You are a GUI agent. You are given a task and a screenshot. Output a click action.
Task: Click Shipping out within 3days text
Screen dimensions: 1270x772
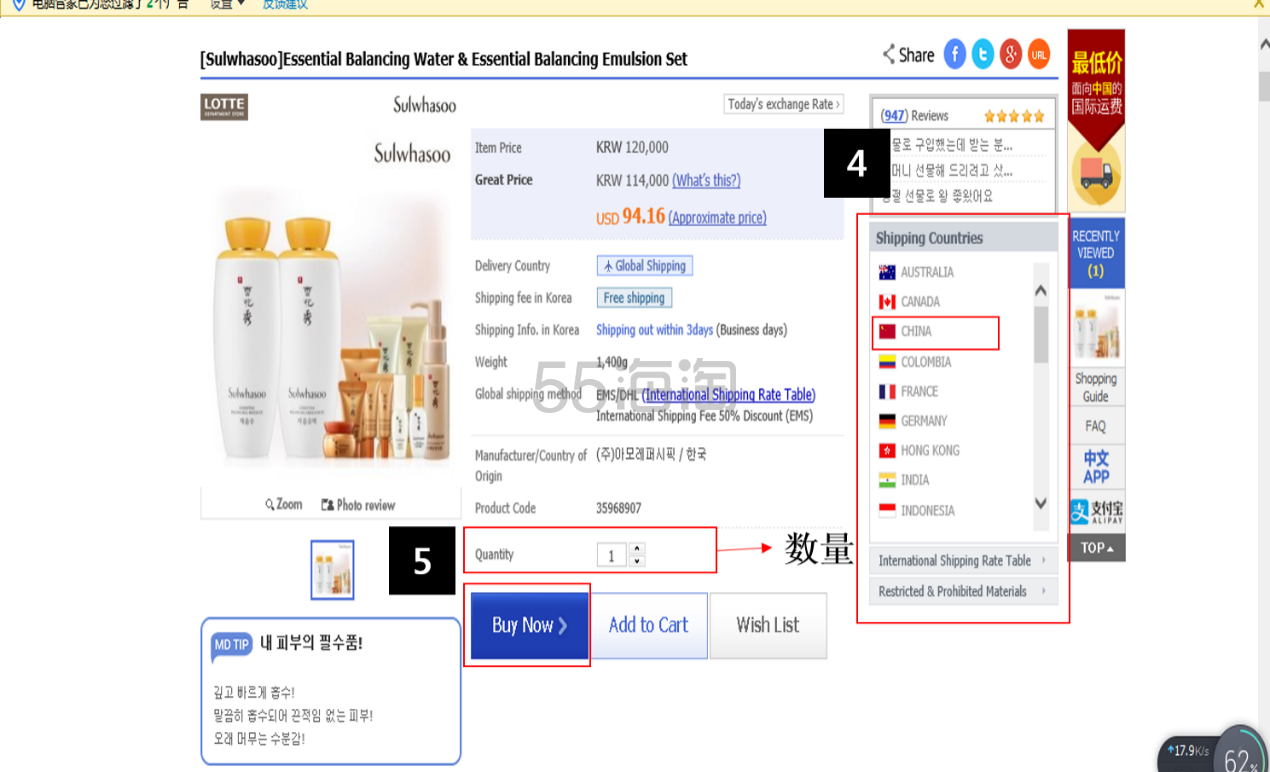click(655, 330)
